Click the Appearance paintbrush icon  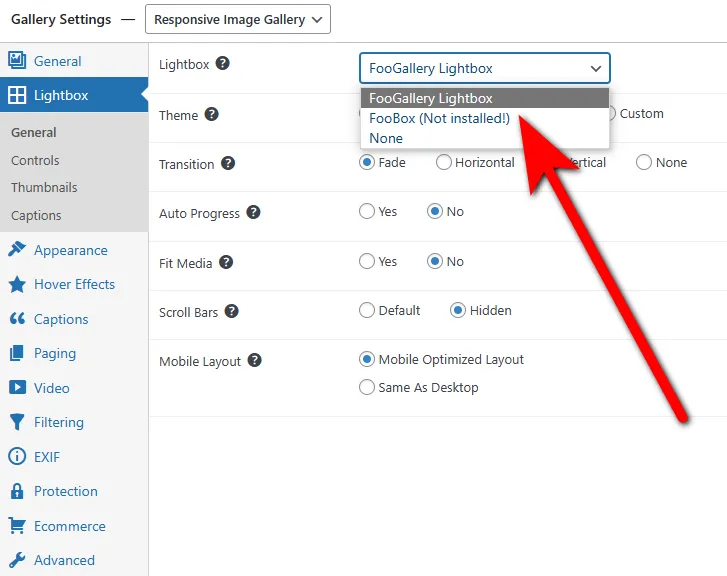(x=17, y=250)
